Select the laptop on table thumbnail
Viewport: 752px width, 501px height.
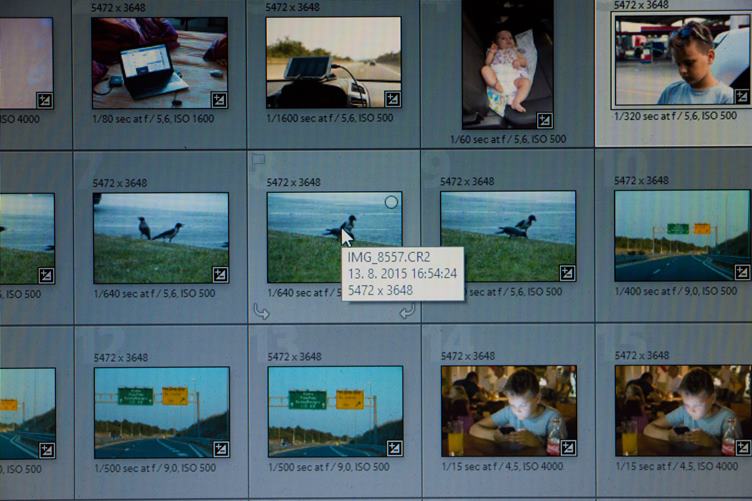click(159, 62)
